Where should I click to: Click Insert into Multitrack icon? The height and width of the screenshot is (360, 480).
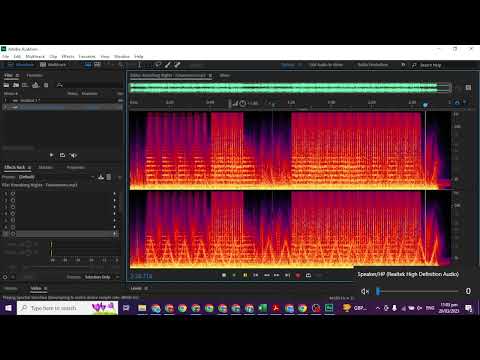(36, 85)
